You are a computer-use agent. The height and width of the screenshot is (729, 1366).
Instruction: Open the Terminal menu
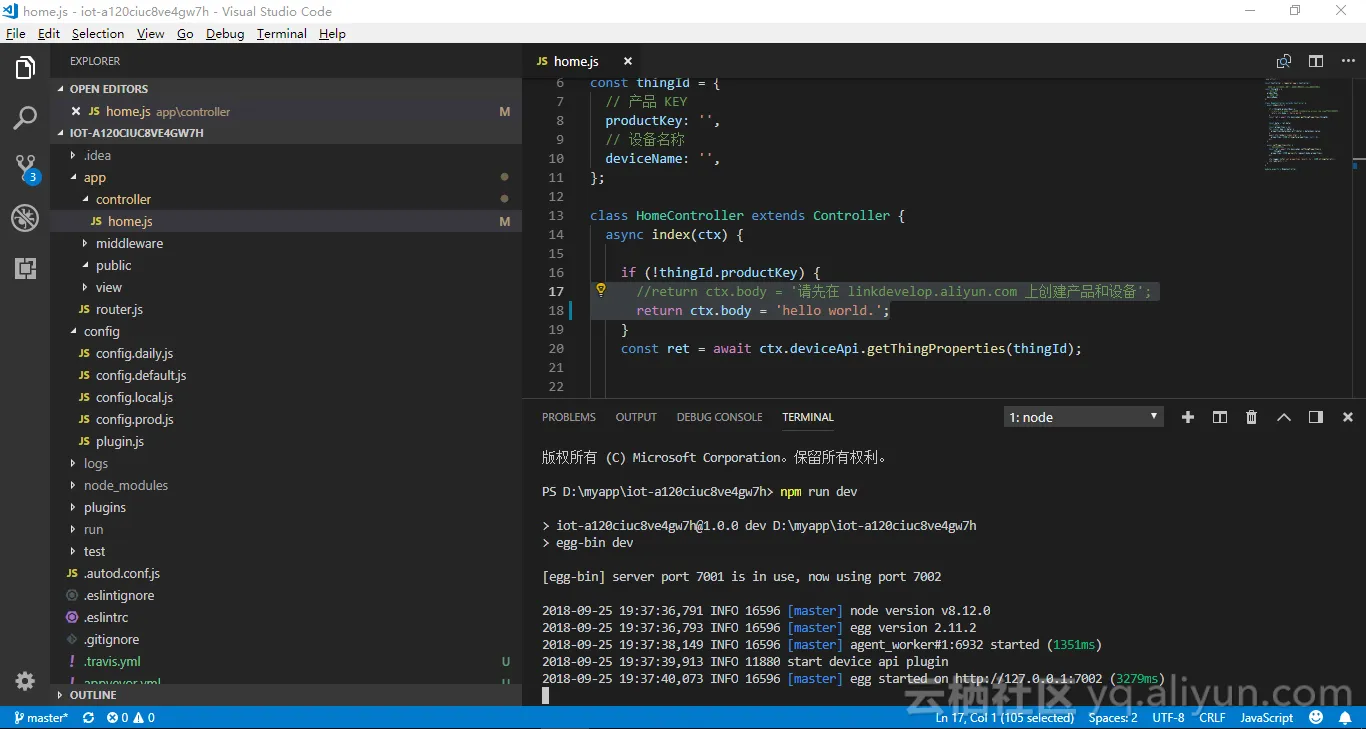coord(282,33)
